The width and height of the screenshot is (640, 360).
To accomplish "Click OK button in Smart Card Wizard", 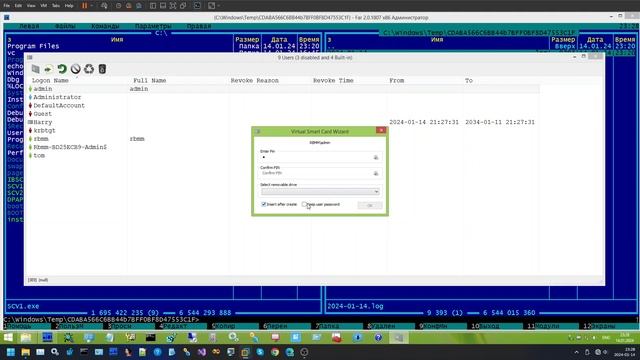I will click(x=370, y=205).
